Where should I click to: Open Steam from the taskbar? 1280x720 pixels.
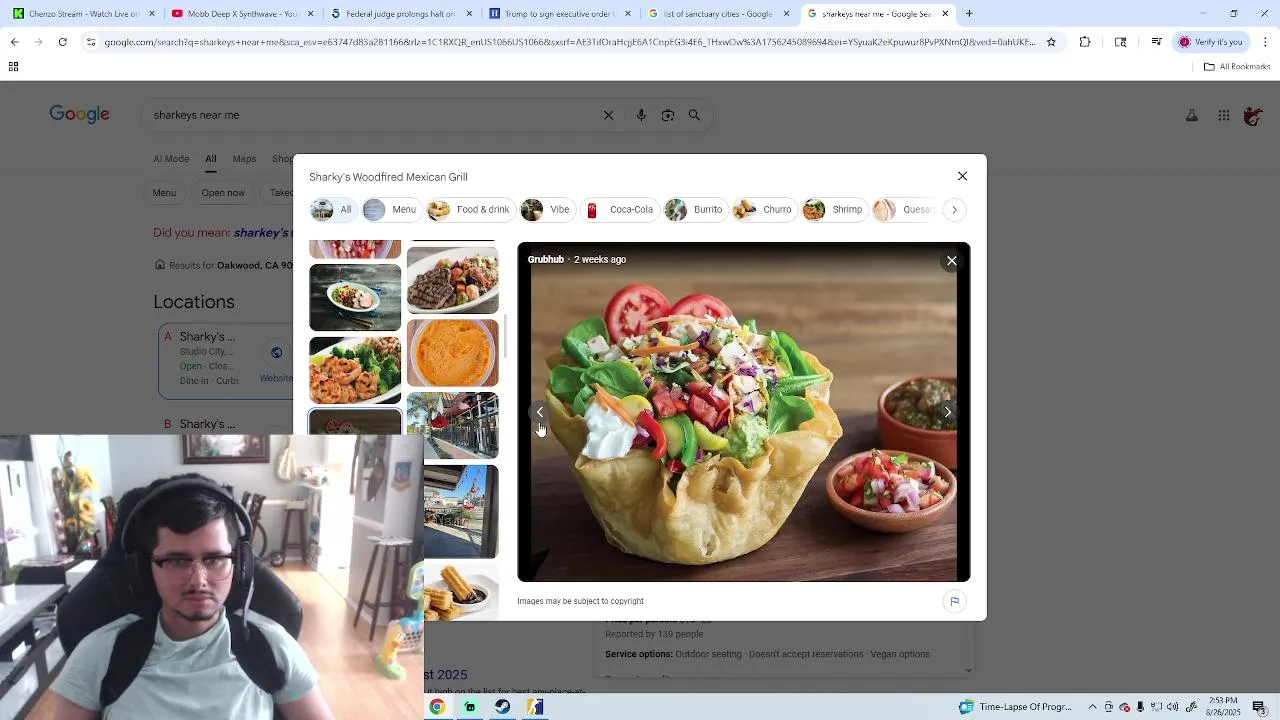coord(503,707)
